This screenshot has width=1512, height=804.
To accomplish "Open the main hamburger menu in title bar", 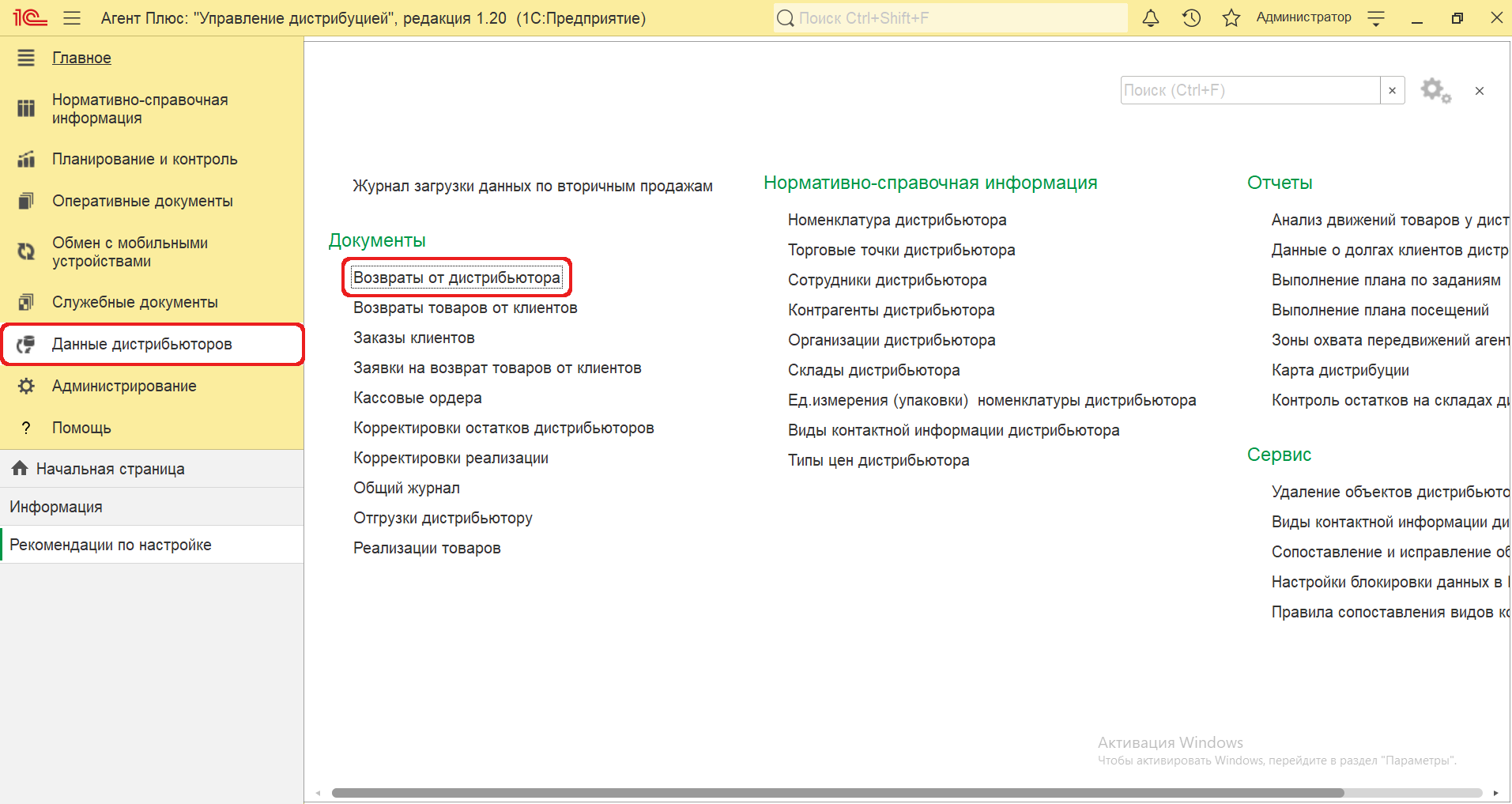I will (72, 17).
